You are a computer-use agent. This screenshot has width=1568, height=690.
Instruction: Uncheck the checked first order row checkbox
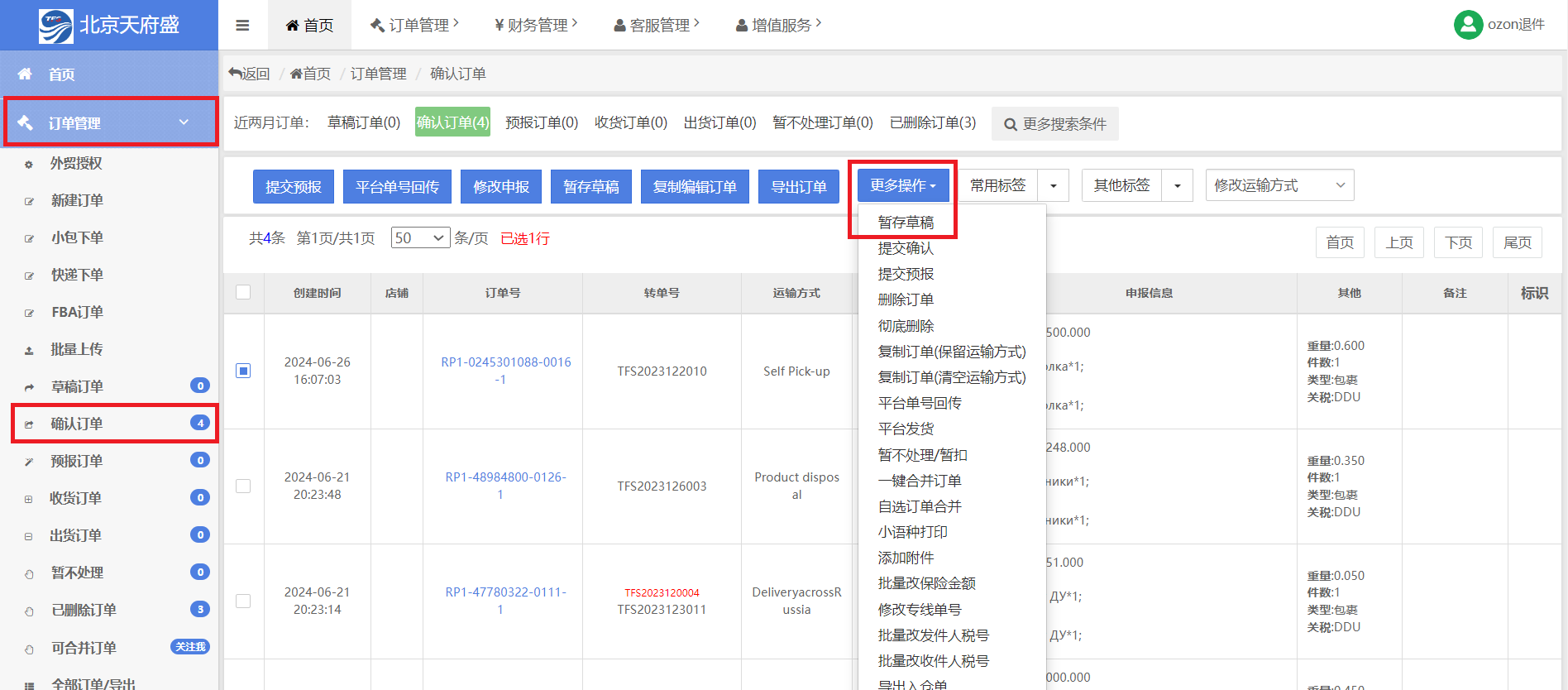(243, 371)
